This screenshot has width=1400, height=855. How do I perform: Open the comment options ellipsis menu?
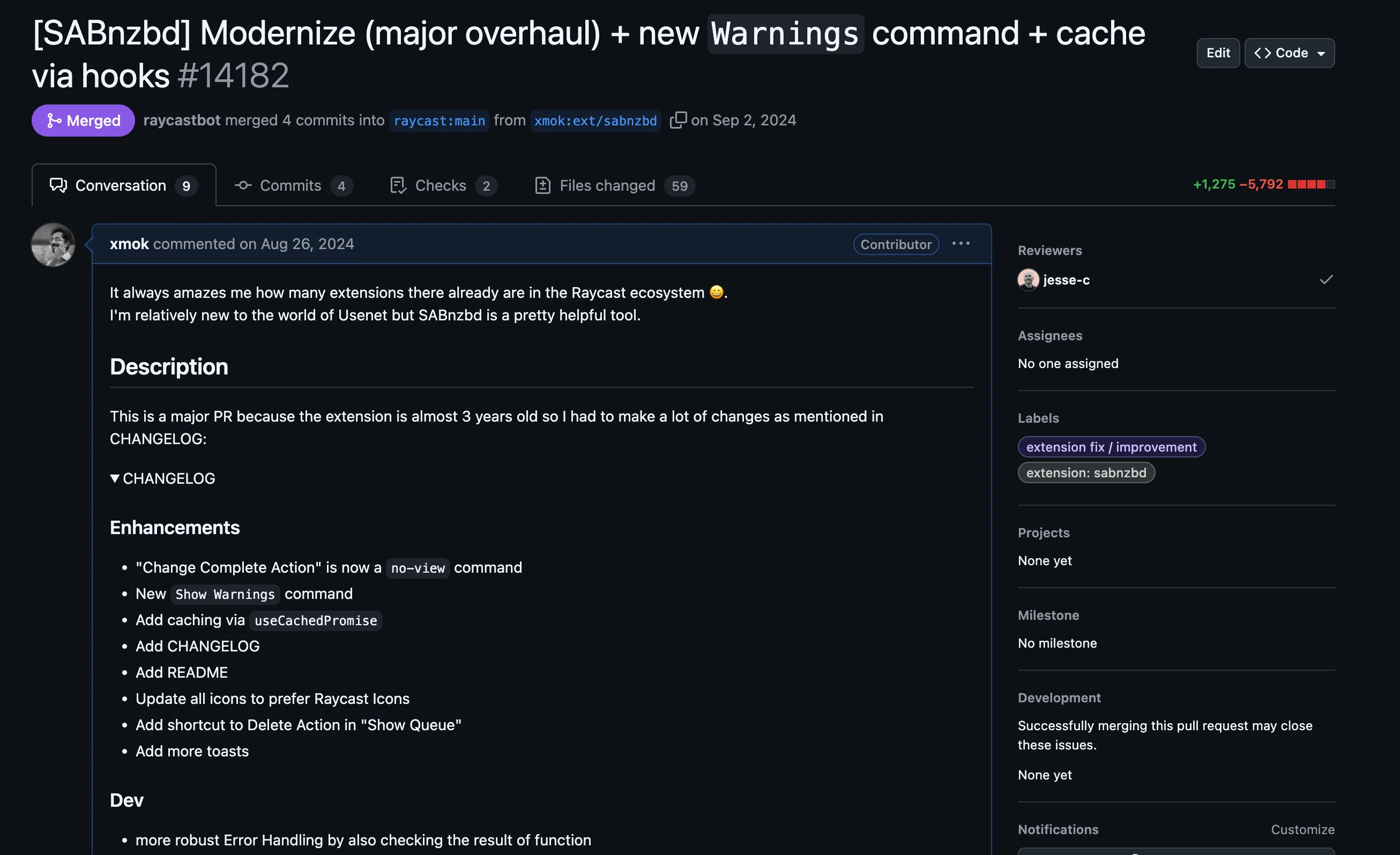(961, 244)
